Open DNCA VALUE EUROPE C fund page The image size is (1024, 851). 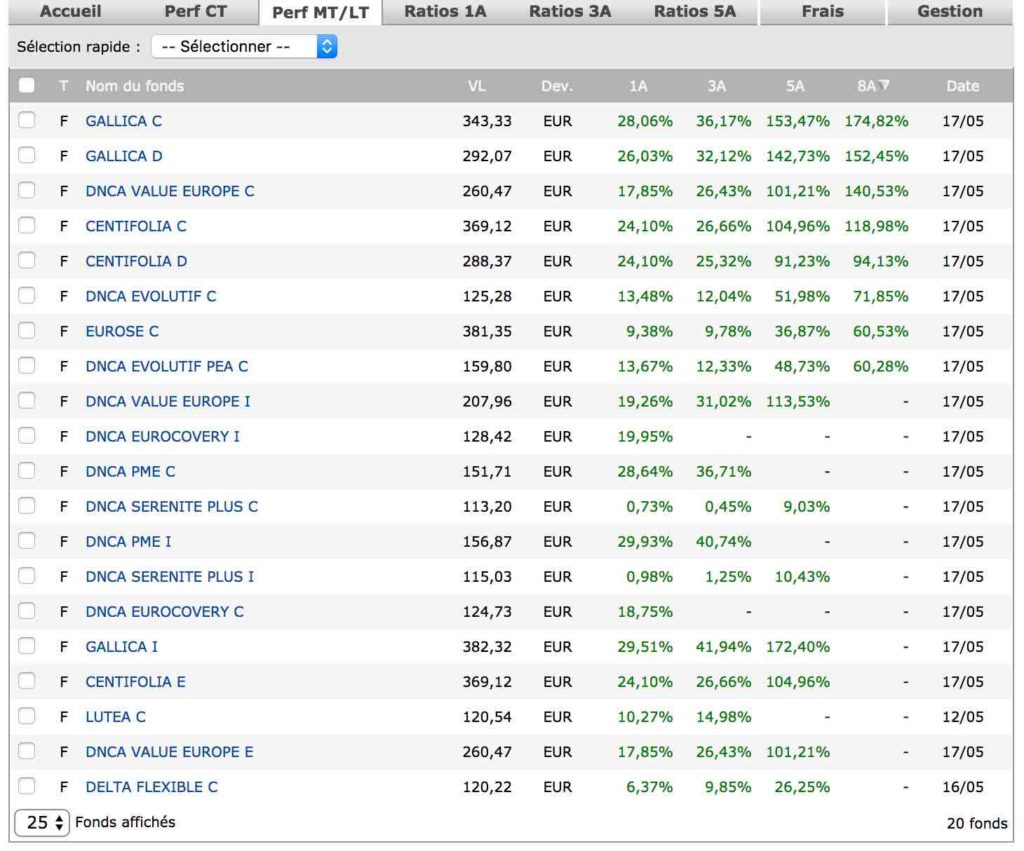(x=170, y=191)
